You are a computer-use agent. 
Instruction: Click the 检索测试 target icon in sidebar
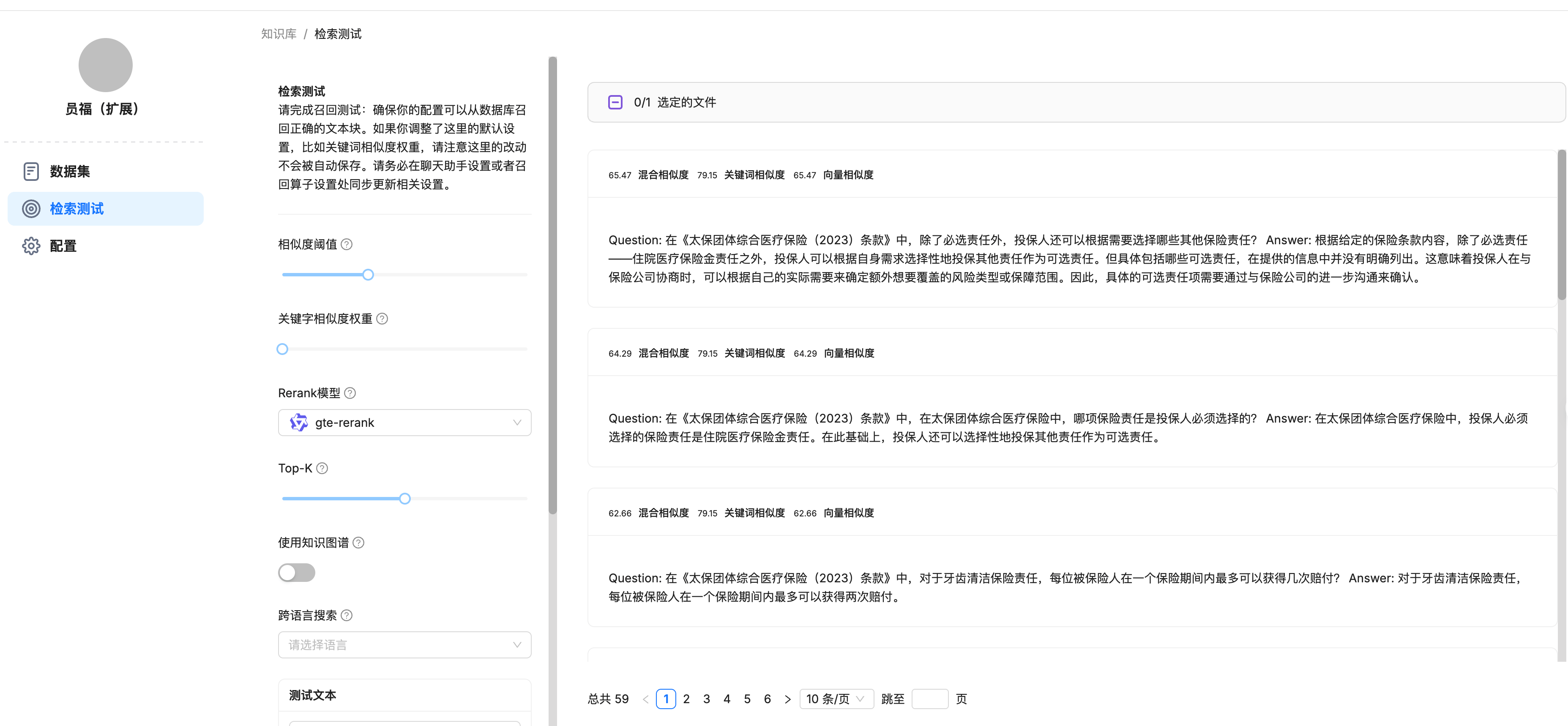(x=31, y=208)
